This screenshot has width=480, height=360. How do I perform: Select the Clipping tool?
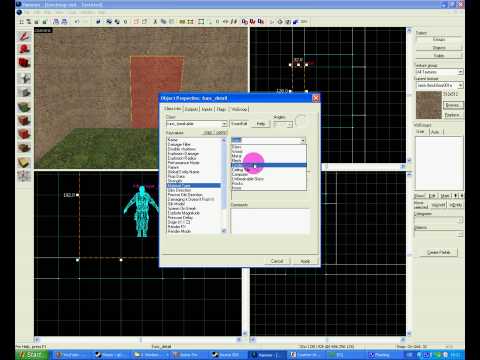click(24, 163)
